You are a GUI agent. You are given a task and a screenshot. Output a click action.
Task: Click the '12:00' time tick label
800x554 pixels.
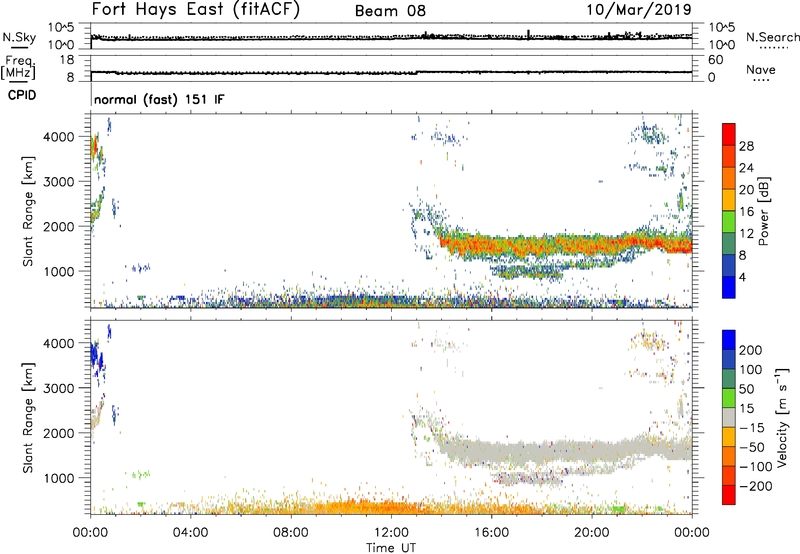[391, 533]
